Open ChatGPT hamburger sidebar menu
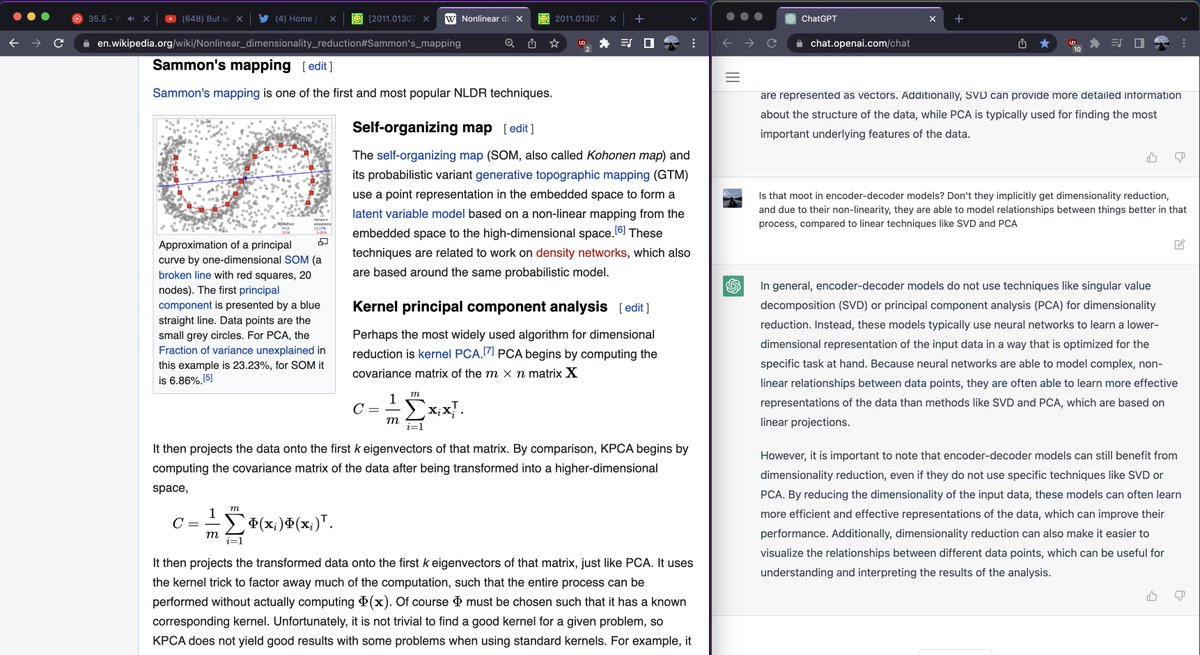 [x=732, y=78]
